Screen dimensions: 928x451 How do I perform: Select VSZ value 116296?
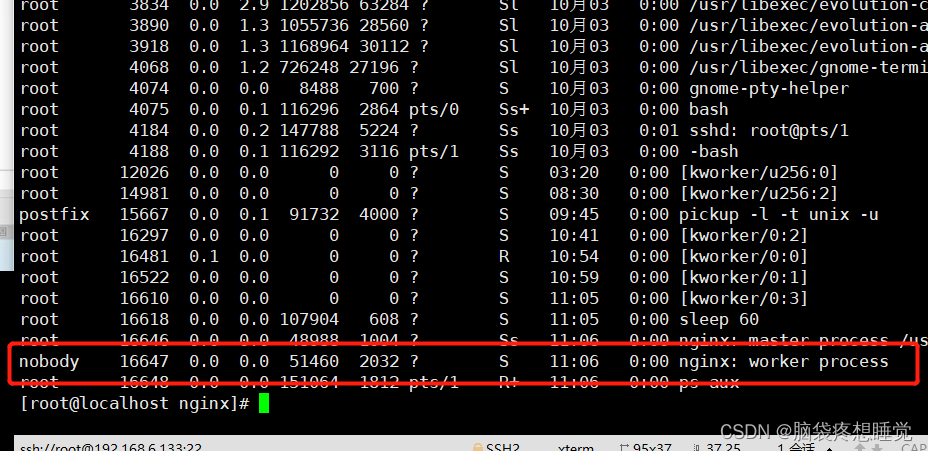tap(309, 109)
